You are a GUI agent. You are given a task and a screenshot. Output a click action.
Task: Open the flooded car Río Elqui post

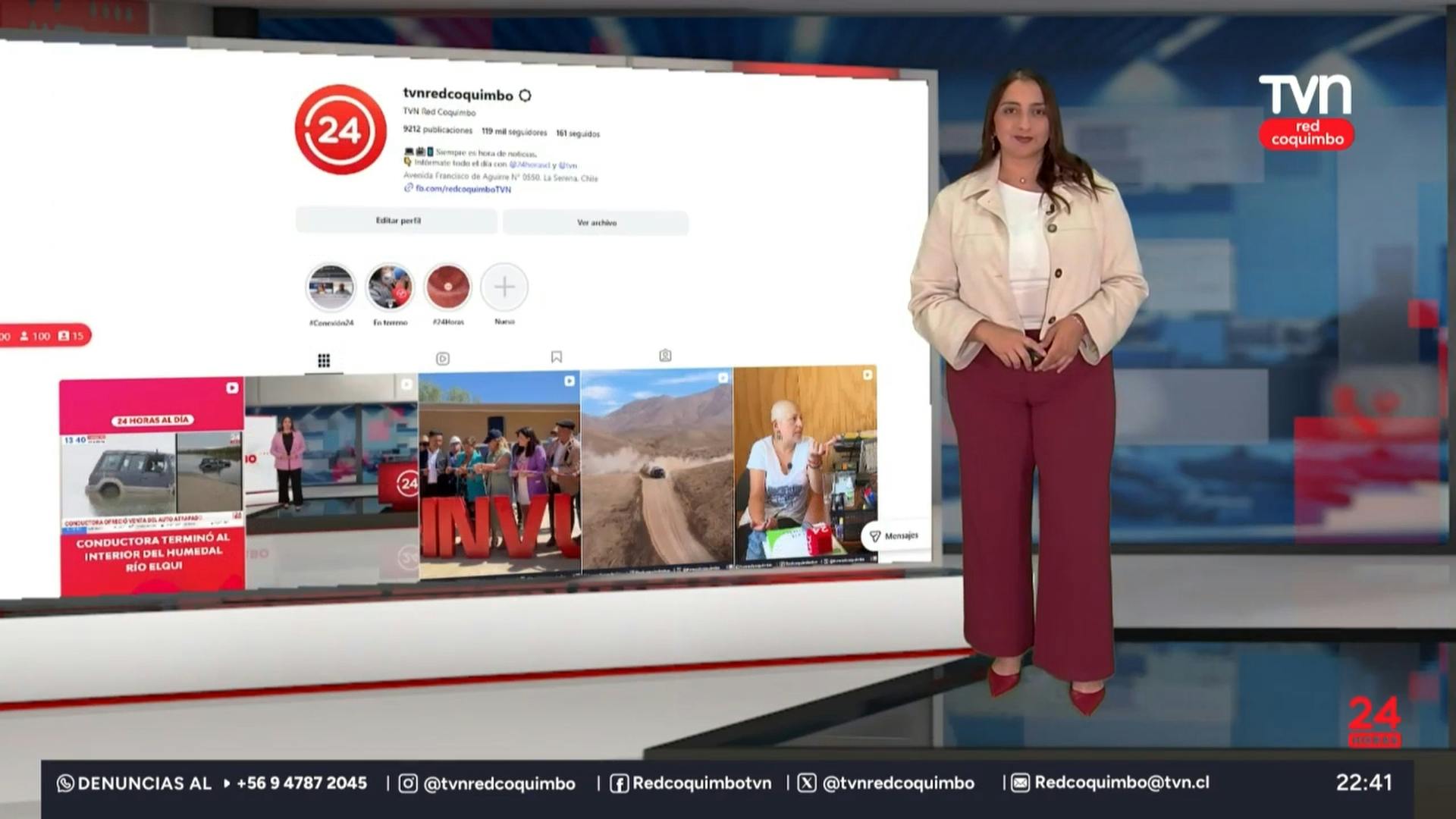[152, 486]
